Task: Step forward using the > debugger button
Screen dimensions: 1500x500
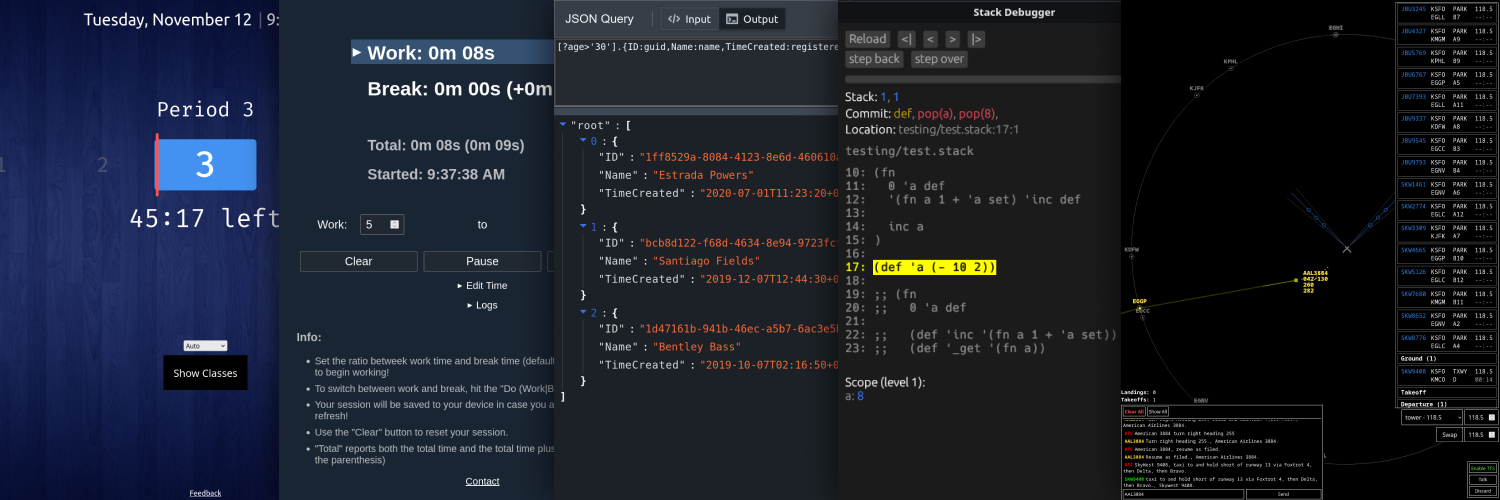Action: (x=952, y=39)
